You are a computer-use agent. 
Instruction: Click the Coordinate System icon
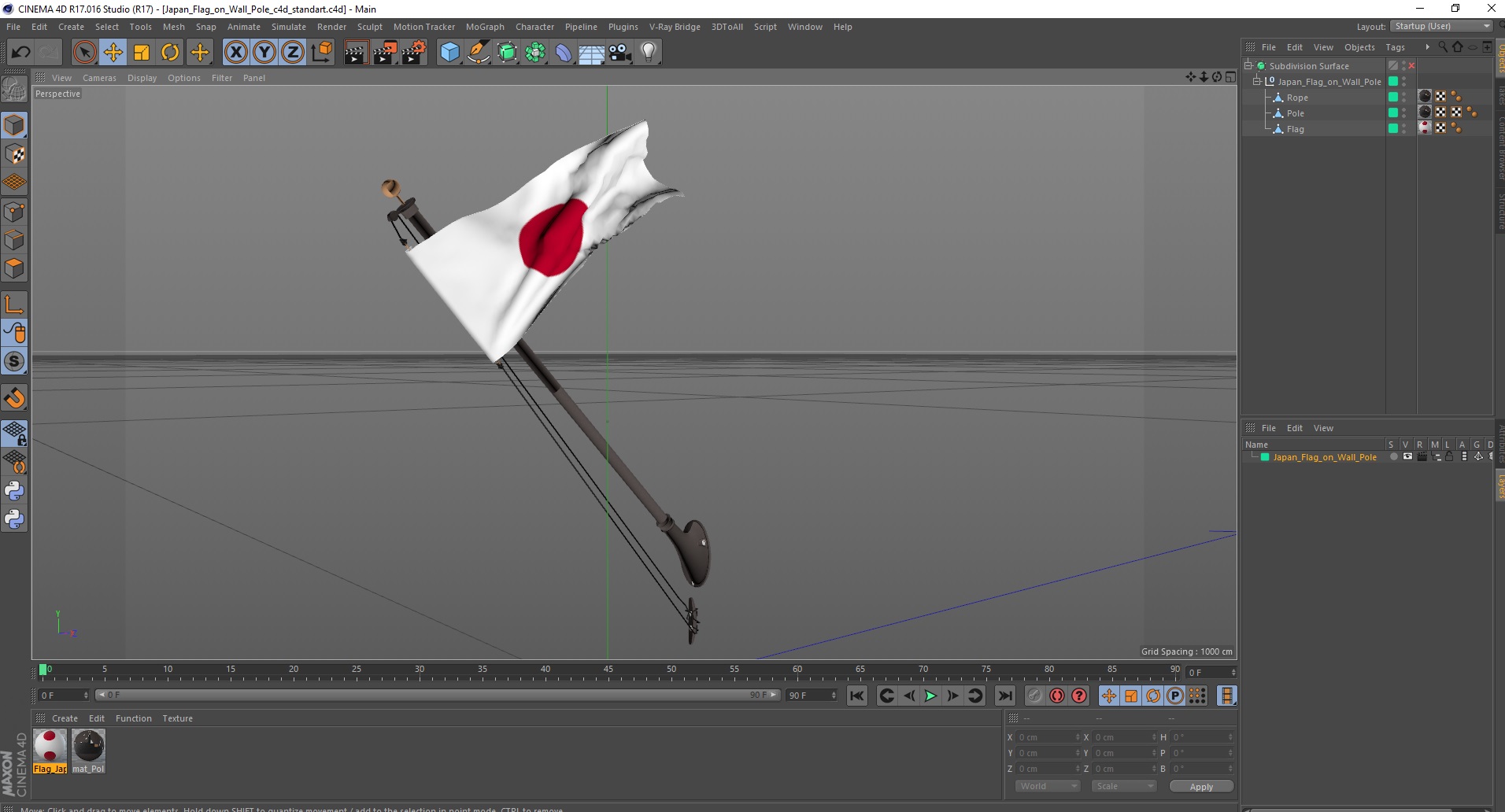322,53
